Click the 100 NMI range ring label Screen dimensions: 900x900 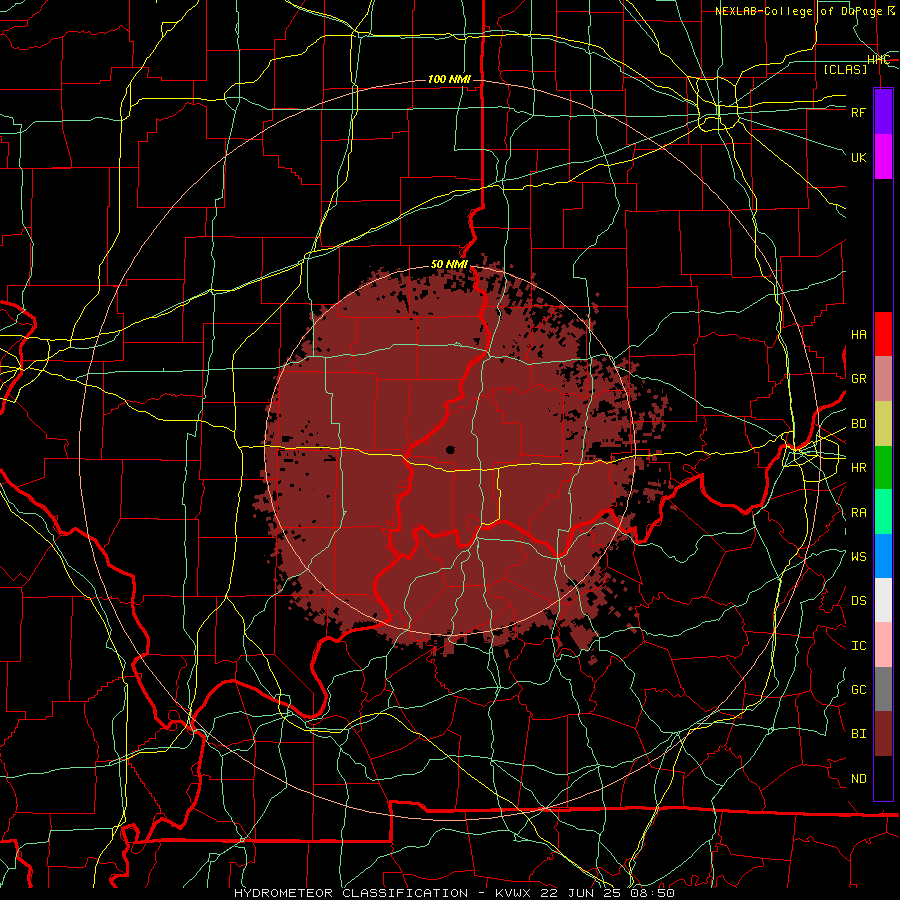[449, 79]
